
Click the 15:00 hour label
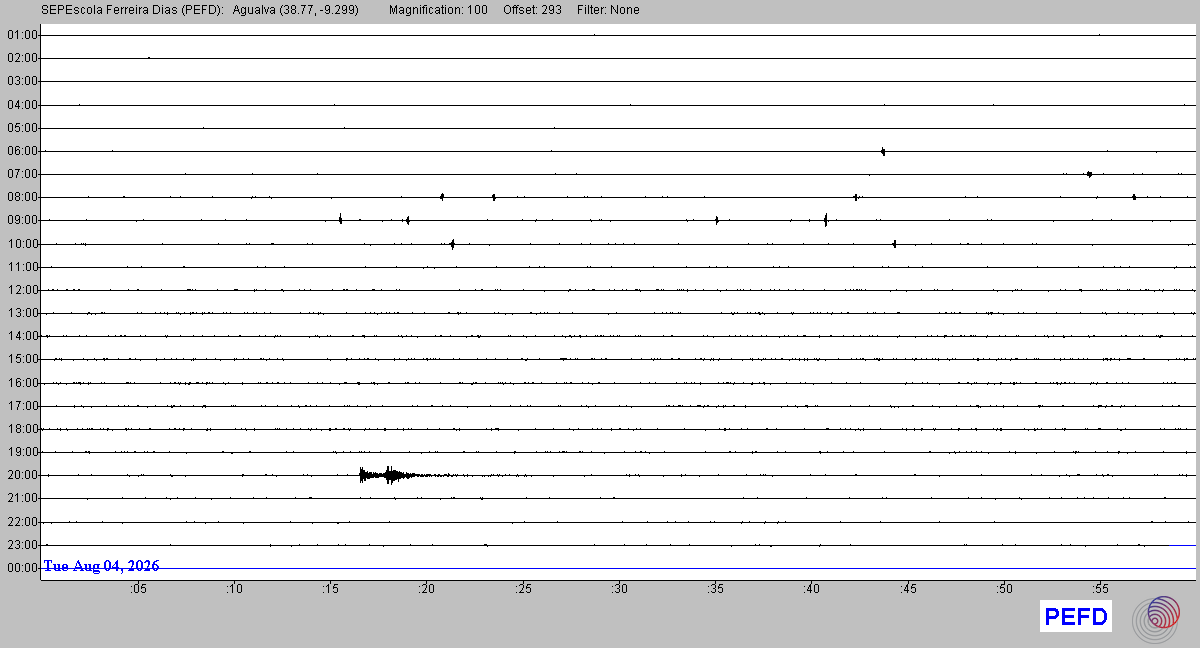tap(22, 359)
